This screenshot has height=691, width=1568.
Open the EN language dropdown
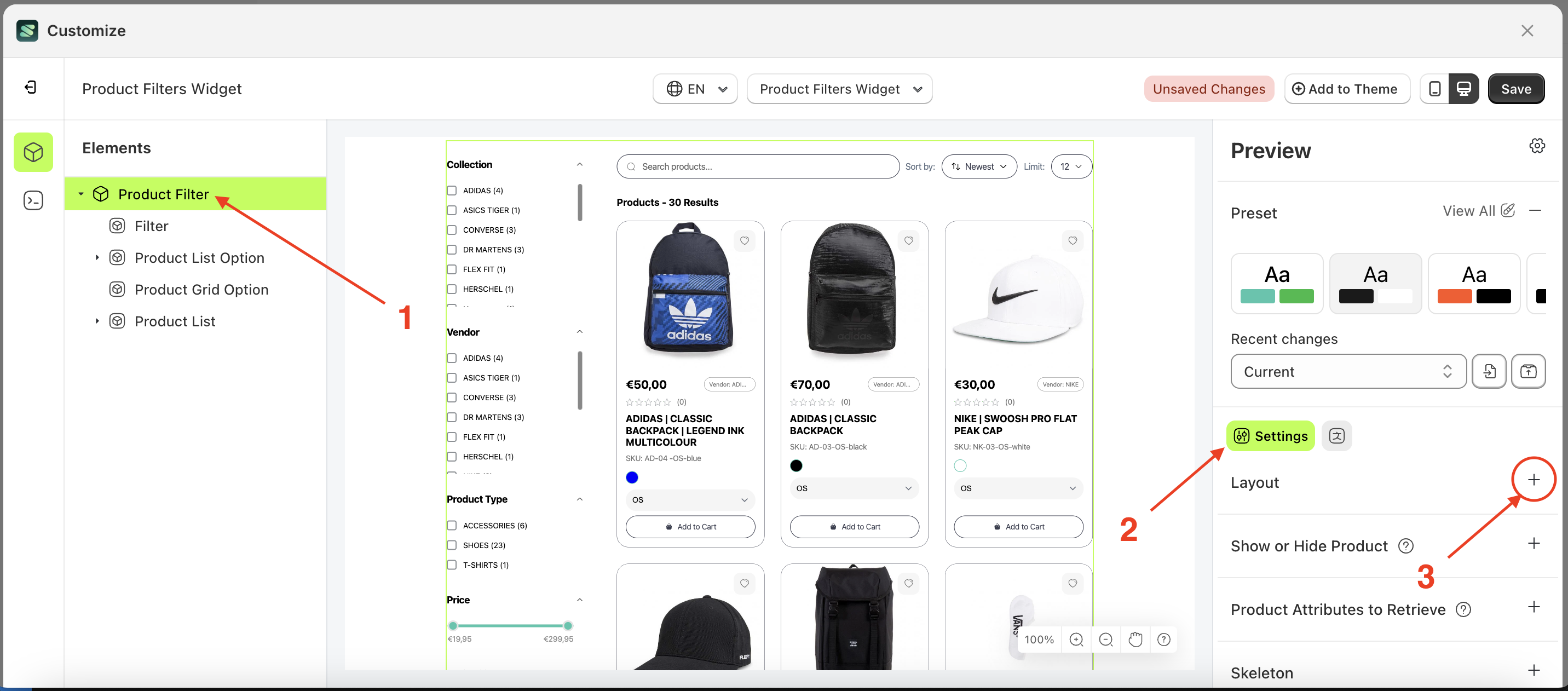(695, 89)
